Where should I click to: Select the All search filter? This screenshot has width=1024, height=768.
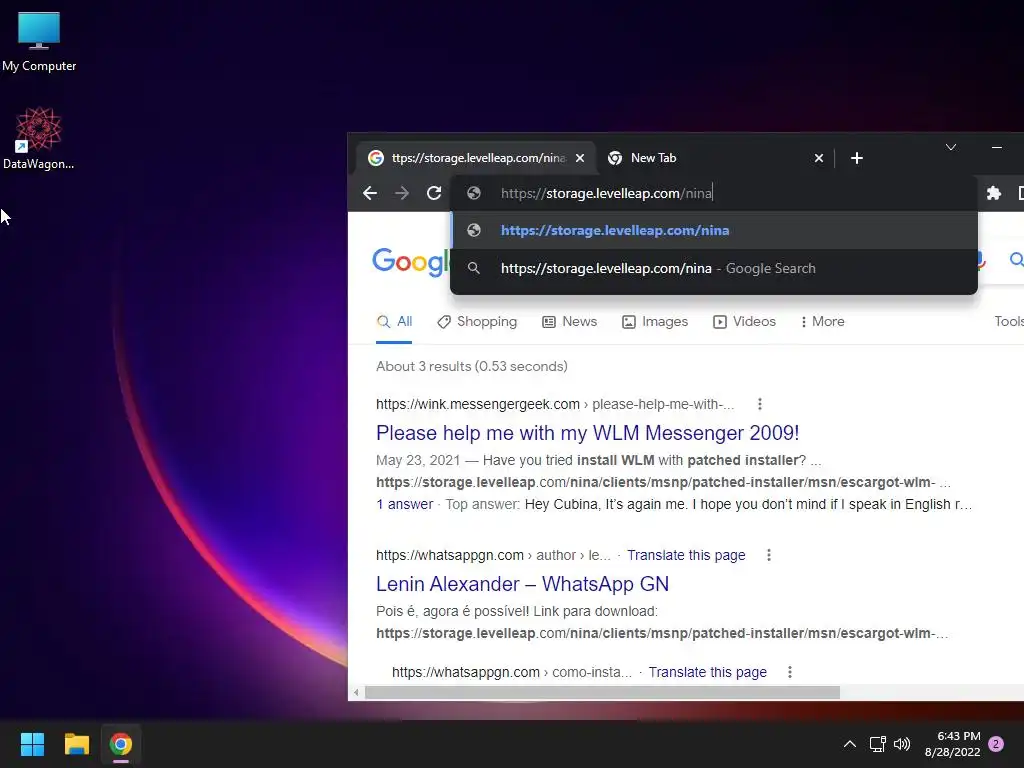[394, 321]
